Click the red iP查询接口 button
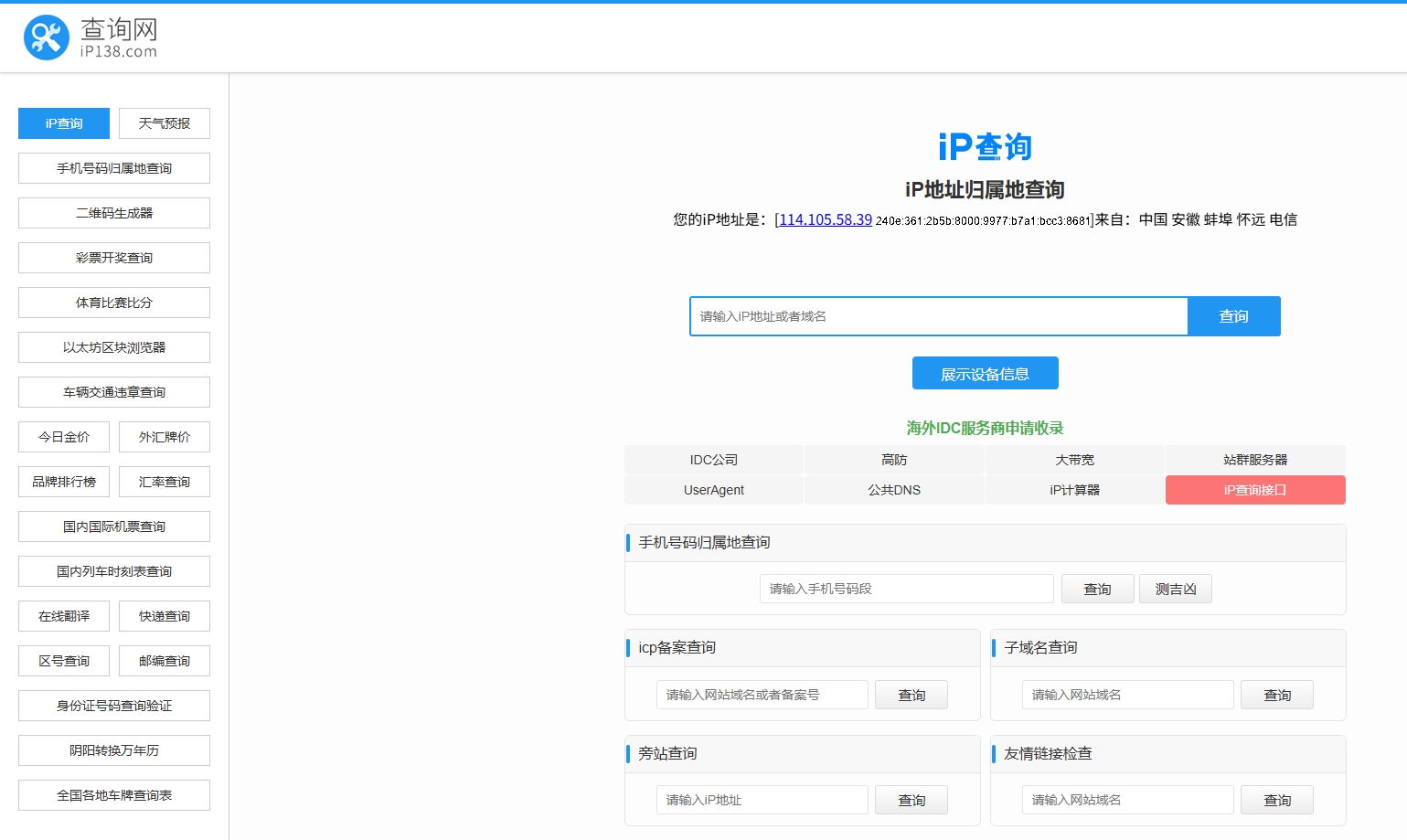The height and width of the screenshot is (840, 1407). coord(1255,490)
